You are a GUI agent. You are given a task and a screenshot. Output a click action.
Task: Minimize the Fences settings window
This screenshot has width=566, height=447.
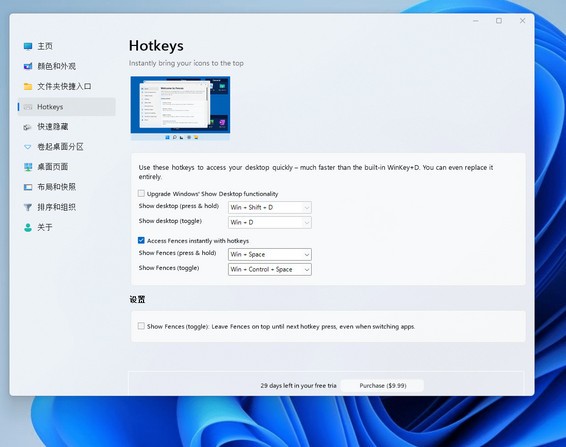(x=476, y=21)
